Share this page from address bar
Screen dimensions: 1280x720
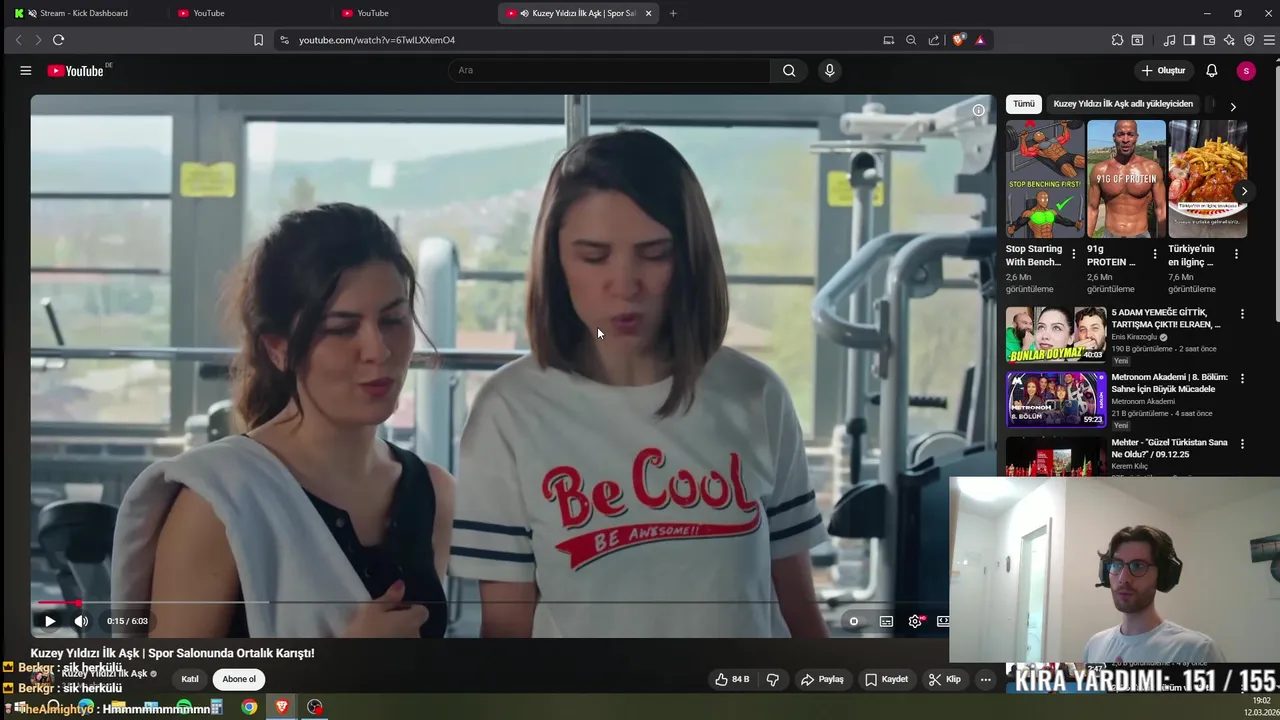pyautogui.click(x=934, y=40)
